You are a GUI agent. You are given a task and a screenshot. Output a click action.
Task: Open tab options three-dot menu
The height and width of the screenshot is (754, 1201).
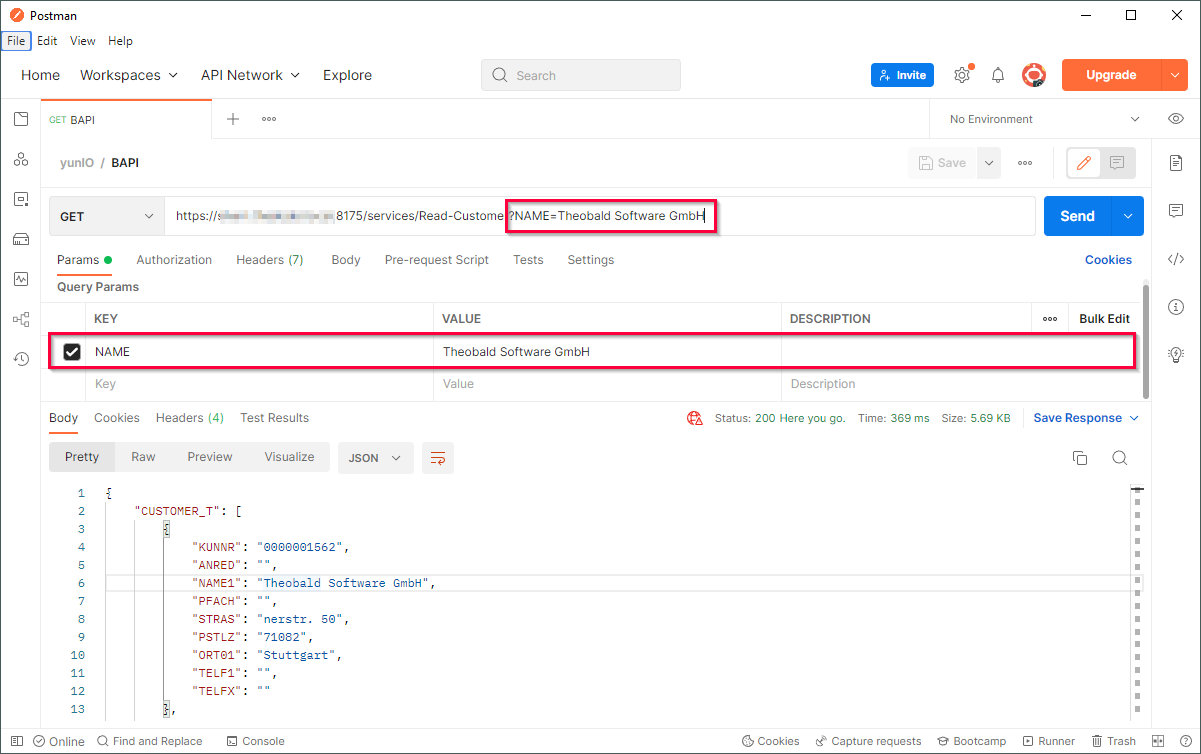[x=269, y=119]
